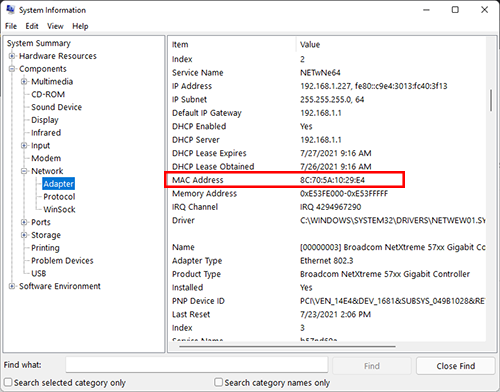Select the Installed row label
This screenshot has height=392, width=500.
[x=187, y=287]
